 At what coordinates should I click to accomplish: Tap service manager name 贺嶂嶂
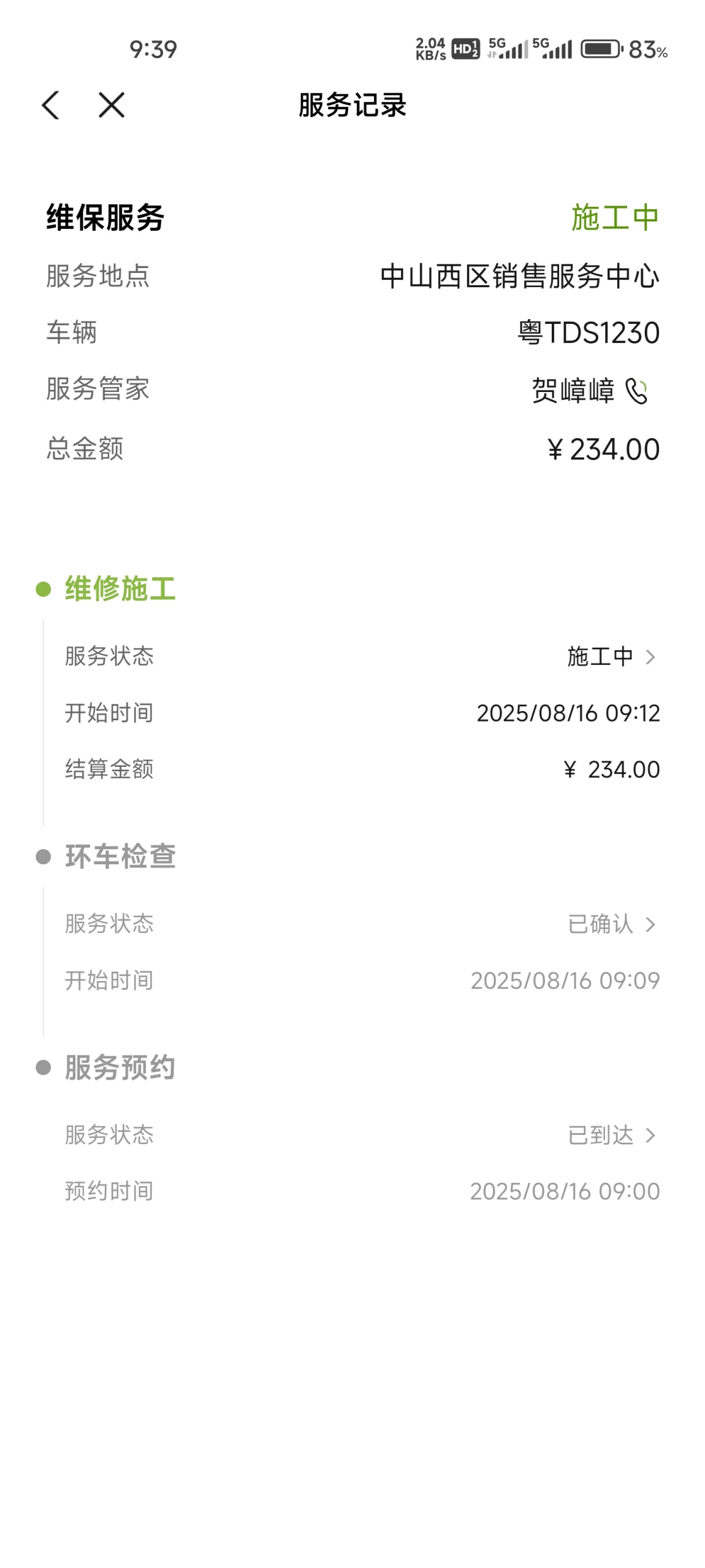(573, 391)
